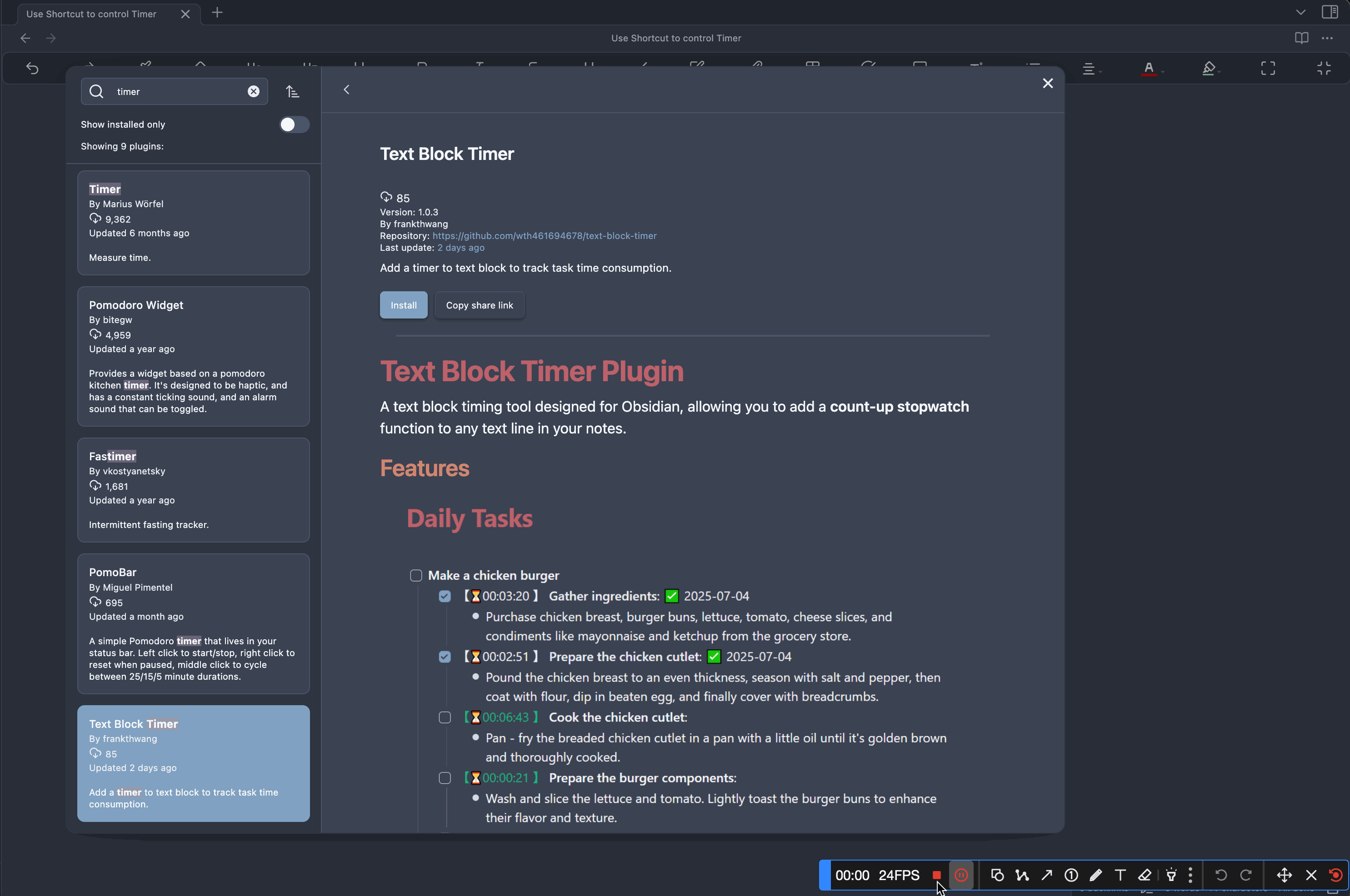Stop the recording with red square
Image resolution: width=1350 pixels, height=896 pixels.
(936, 875)
